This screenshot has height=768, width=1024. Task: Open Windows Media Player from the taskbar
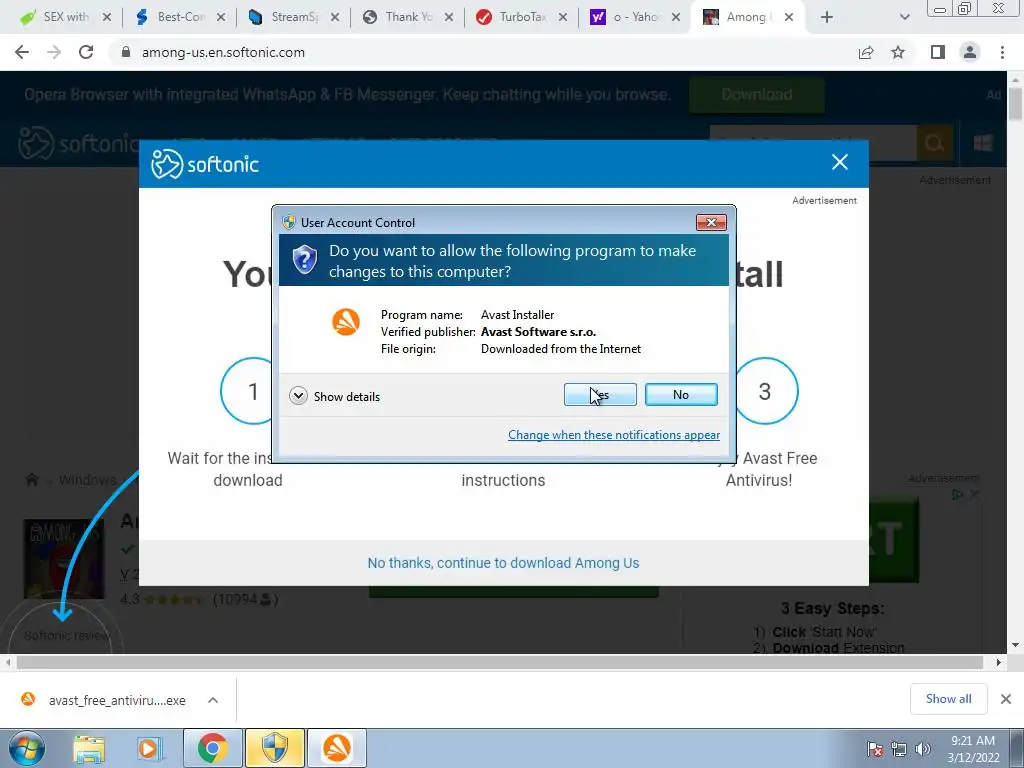click(149, 748)
